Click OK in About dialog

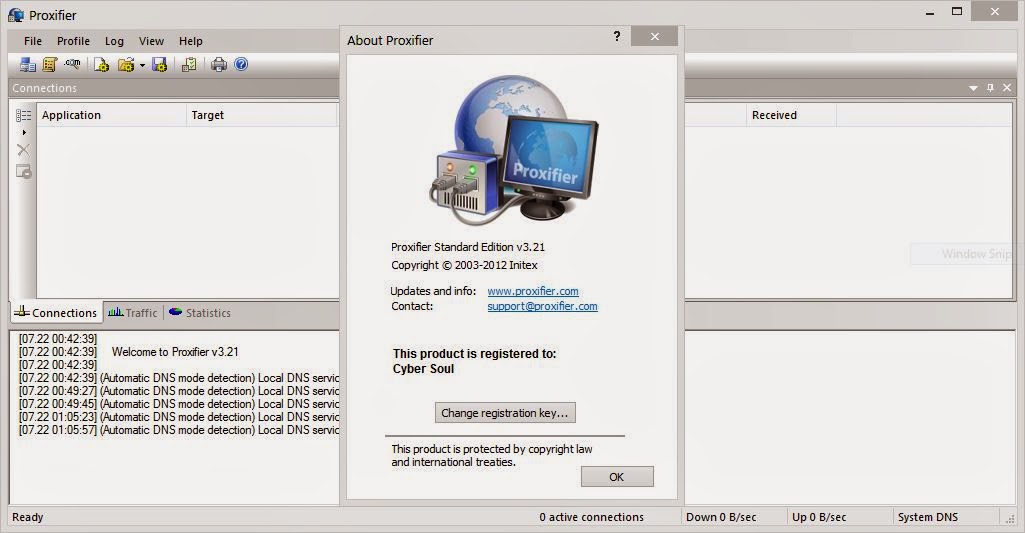point(617,477)
